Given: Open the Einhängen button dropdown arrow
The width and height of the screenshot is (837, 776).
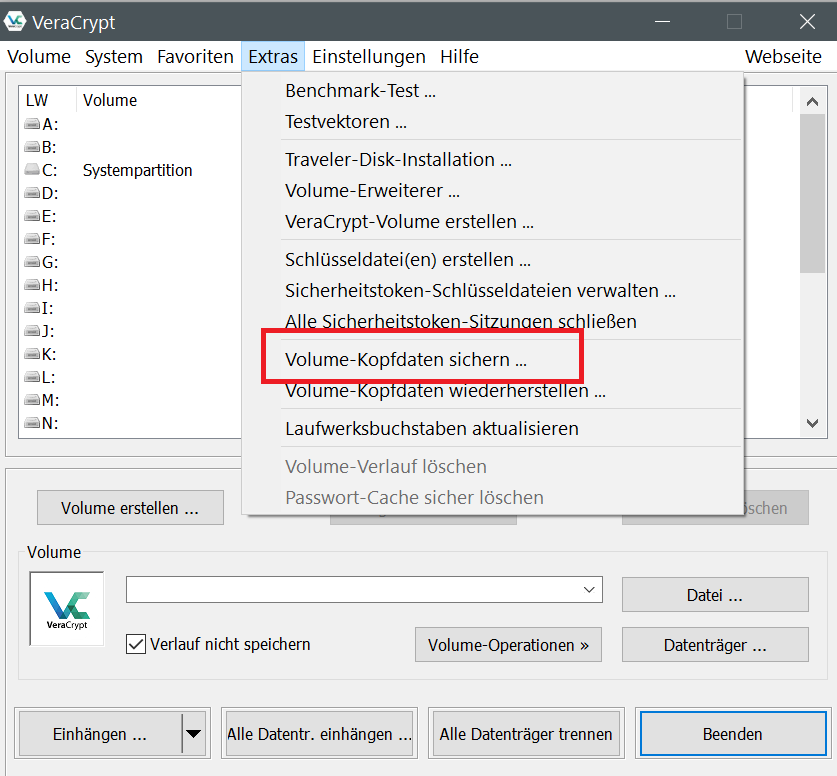Looking at the screenshot, I should pyautogui.click(x=194, y=733).
